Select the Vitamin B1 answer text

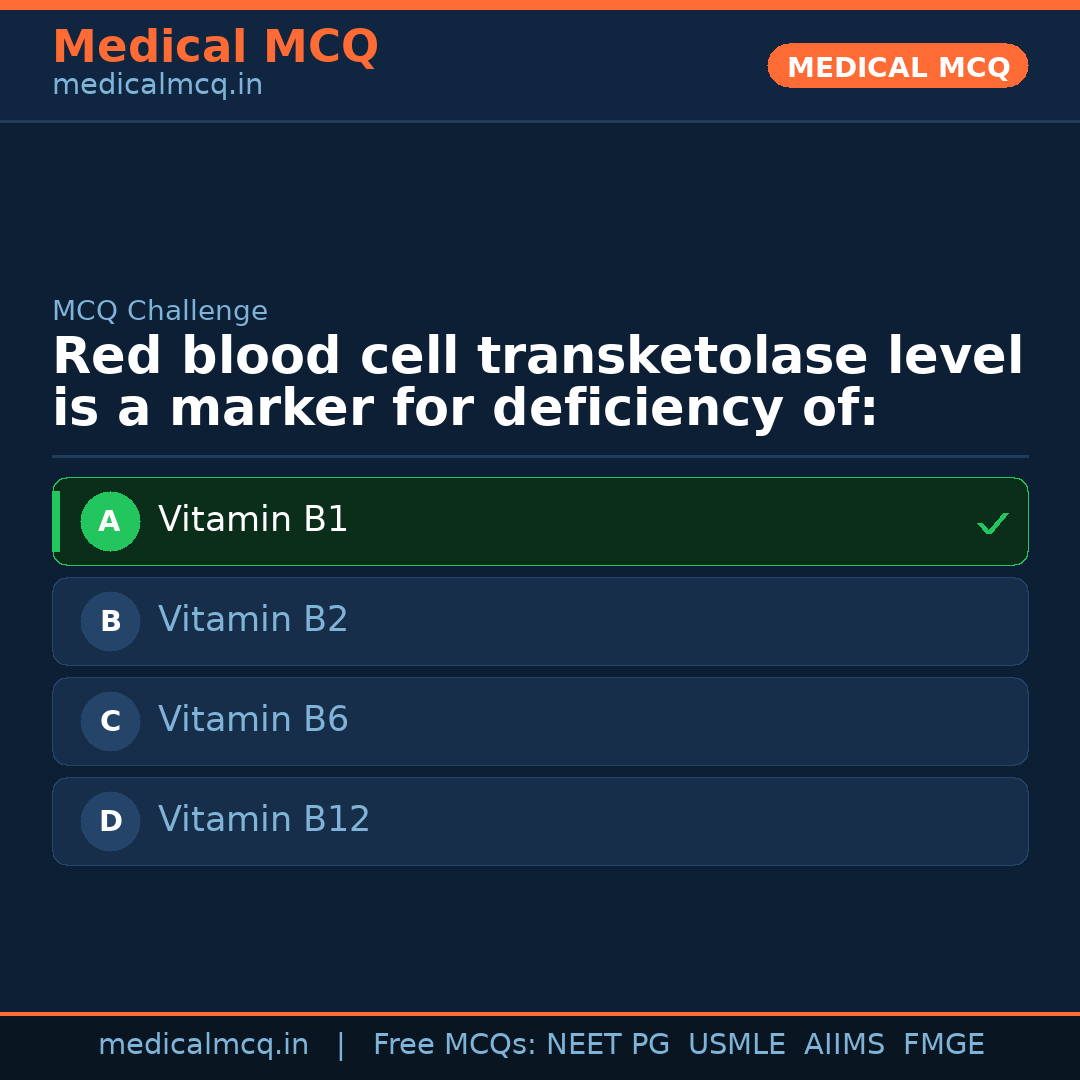click(x=253, y=520)
